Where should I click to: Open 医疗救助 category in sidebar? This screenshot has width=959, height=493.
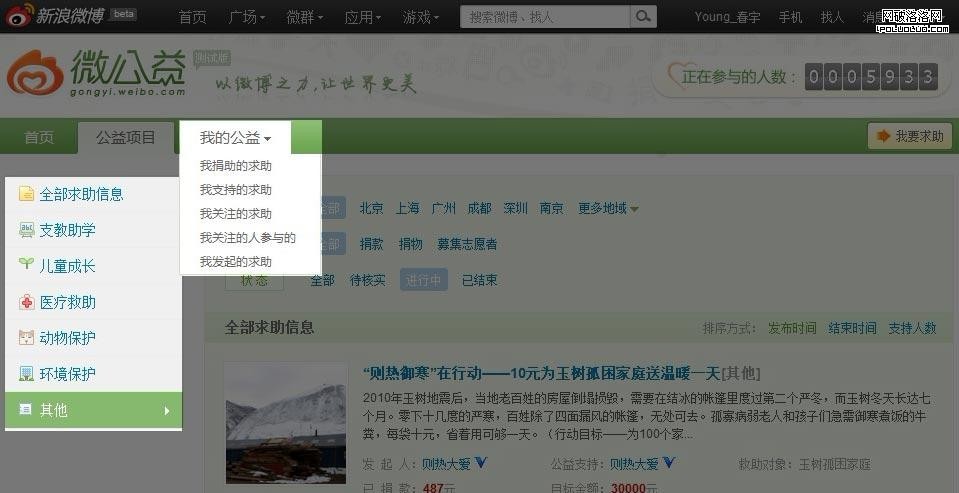[67, 302]
